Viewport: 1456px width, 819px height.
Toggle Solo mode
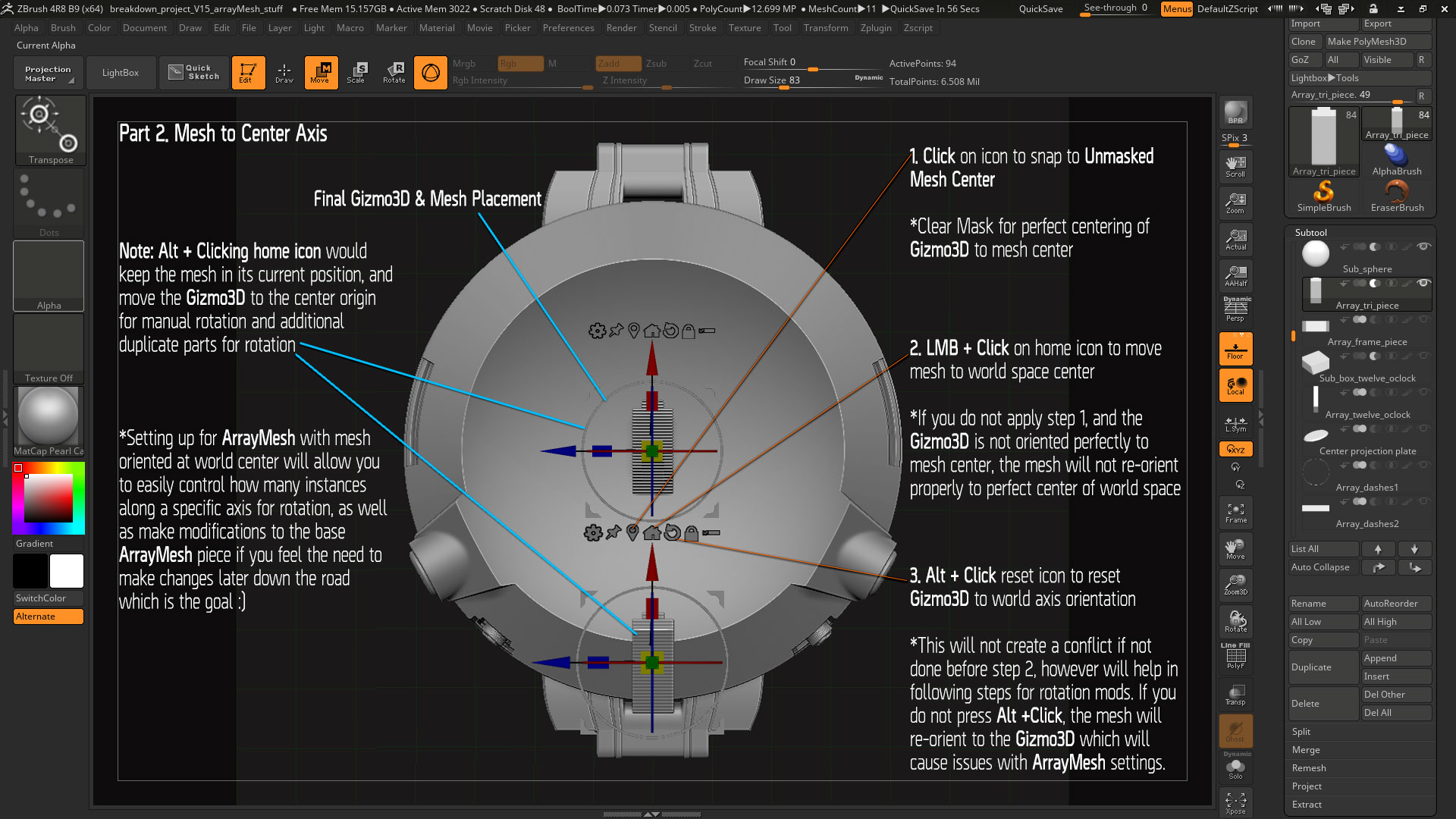click(x=1235, y=767)
